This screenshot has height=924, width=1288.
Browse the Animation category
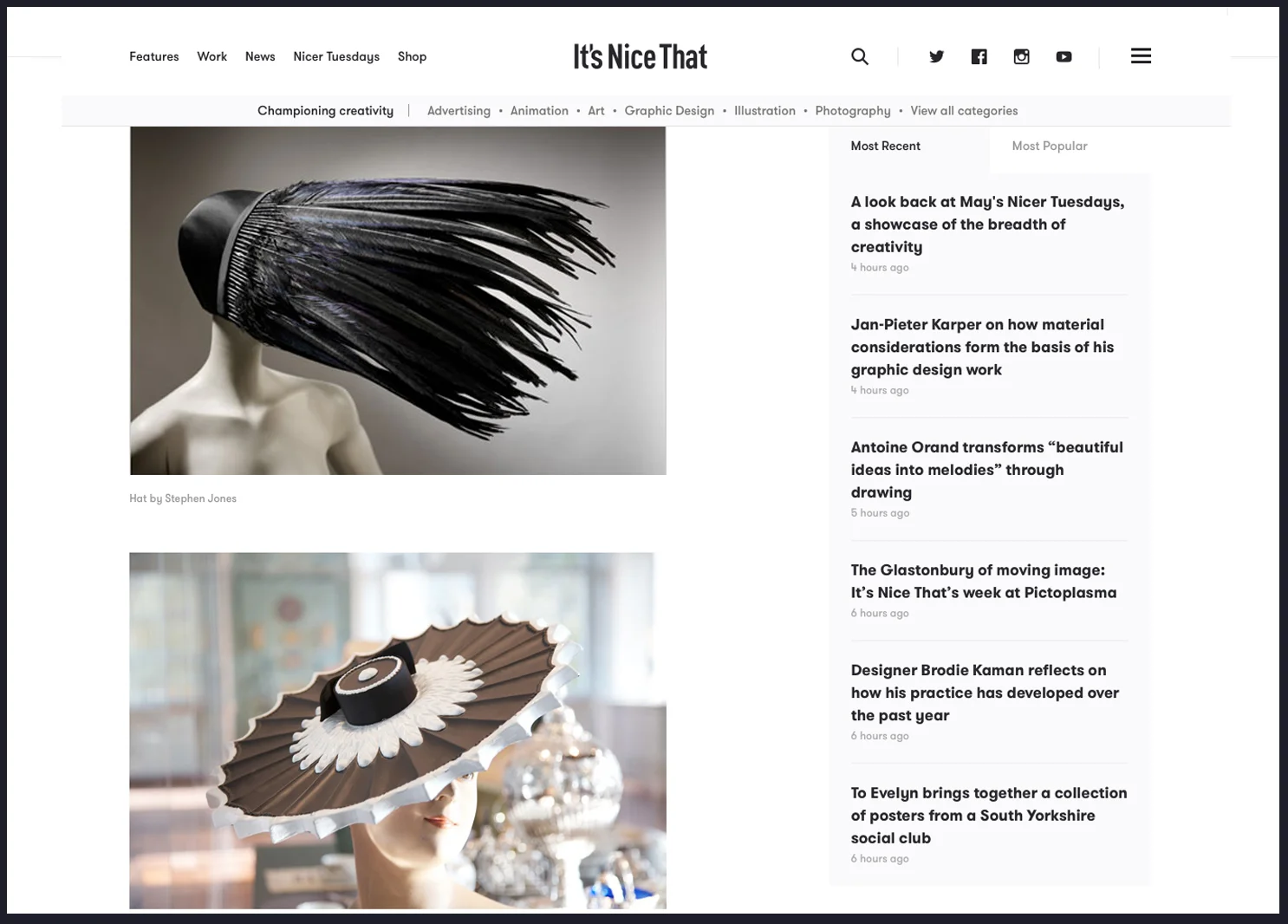[x=539, y=111]
